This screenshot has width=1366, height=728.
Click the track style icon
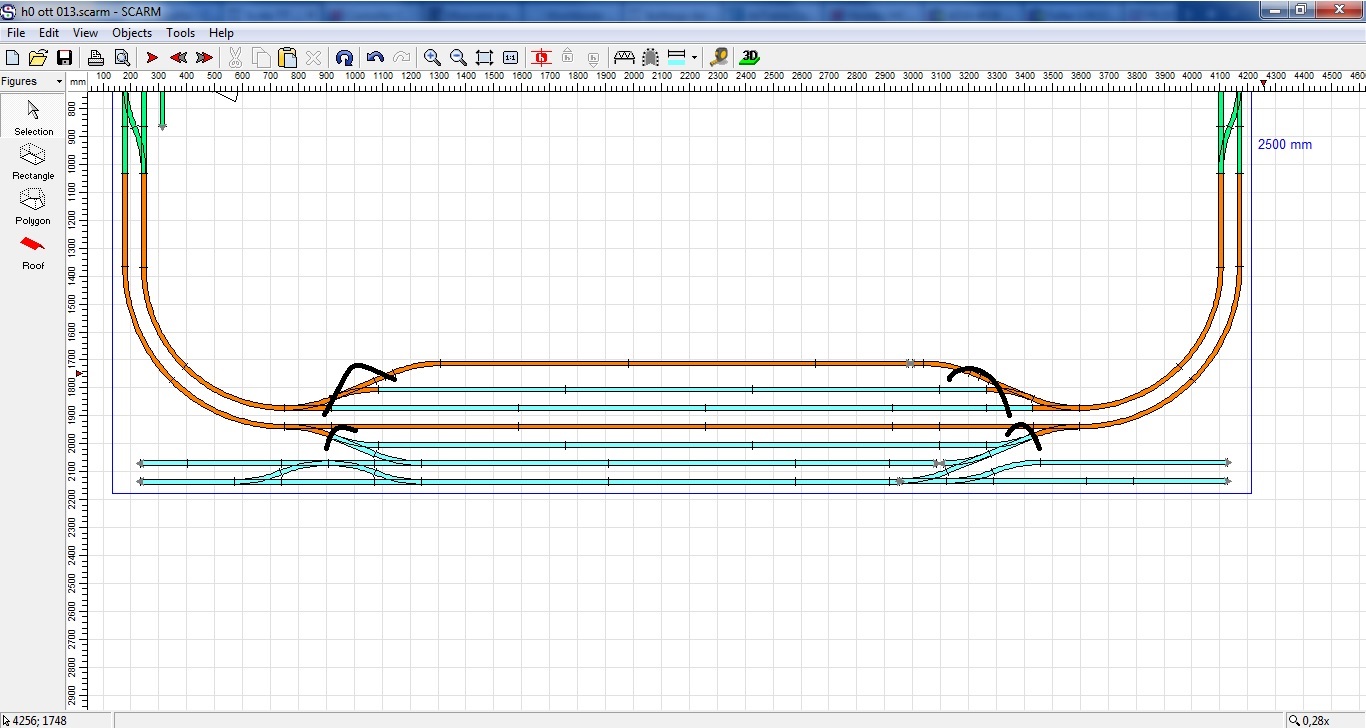tap(676, 58)
